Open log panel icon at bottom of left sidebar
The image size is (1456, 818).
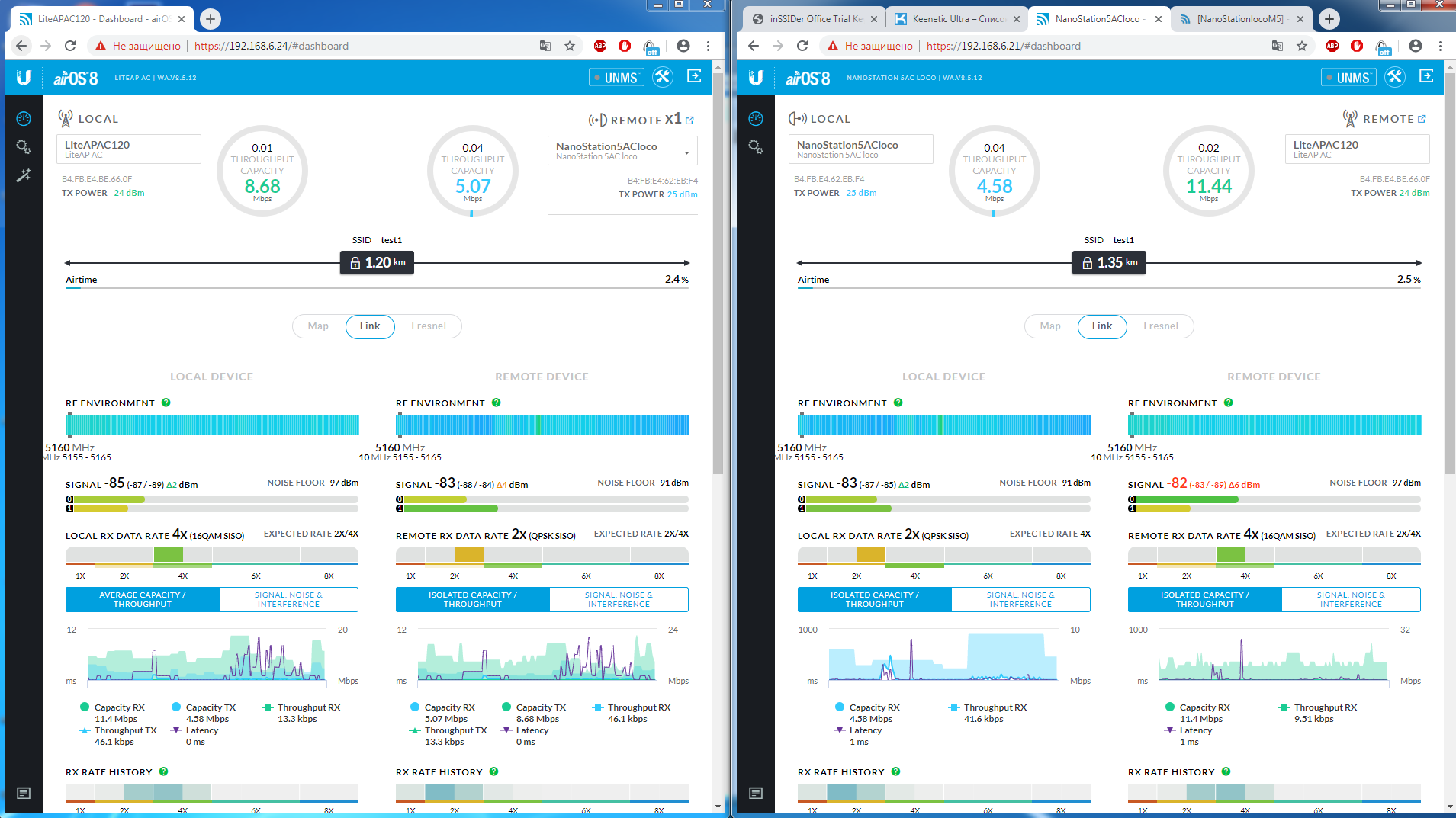24,793
